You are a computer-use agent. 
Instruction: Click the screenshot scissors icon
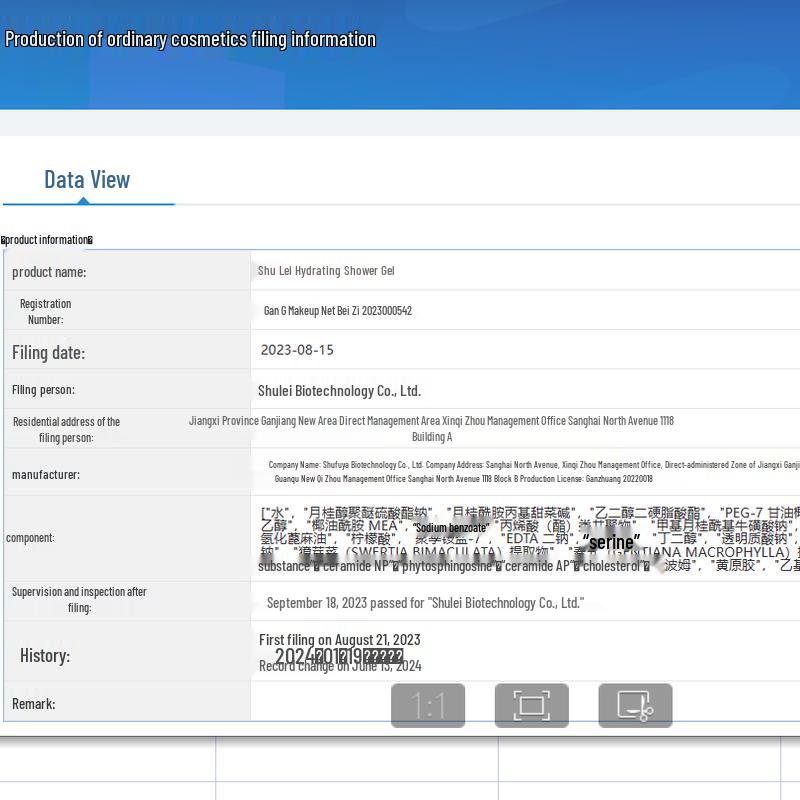(x=635, y=706)
